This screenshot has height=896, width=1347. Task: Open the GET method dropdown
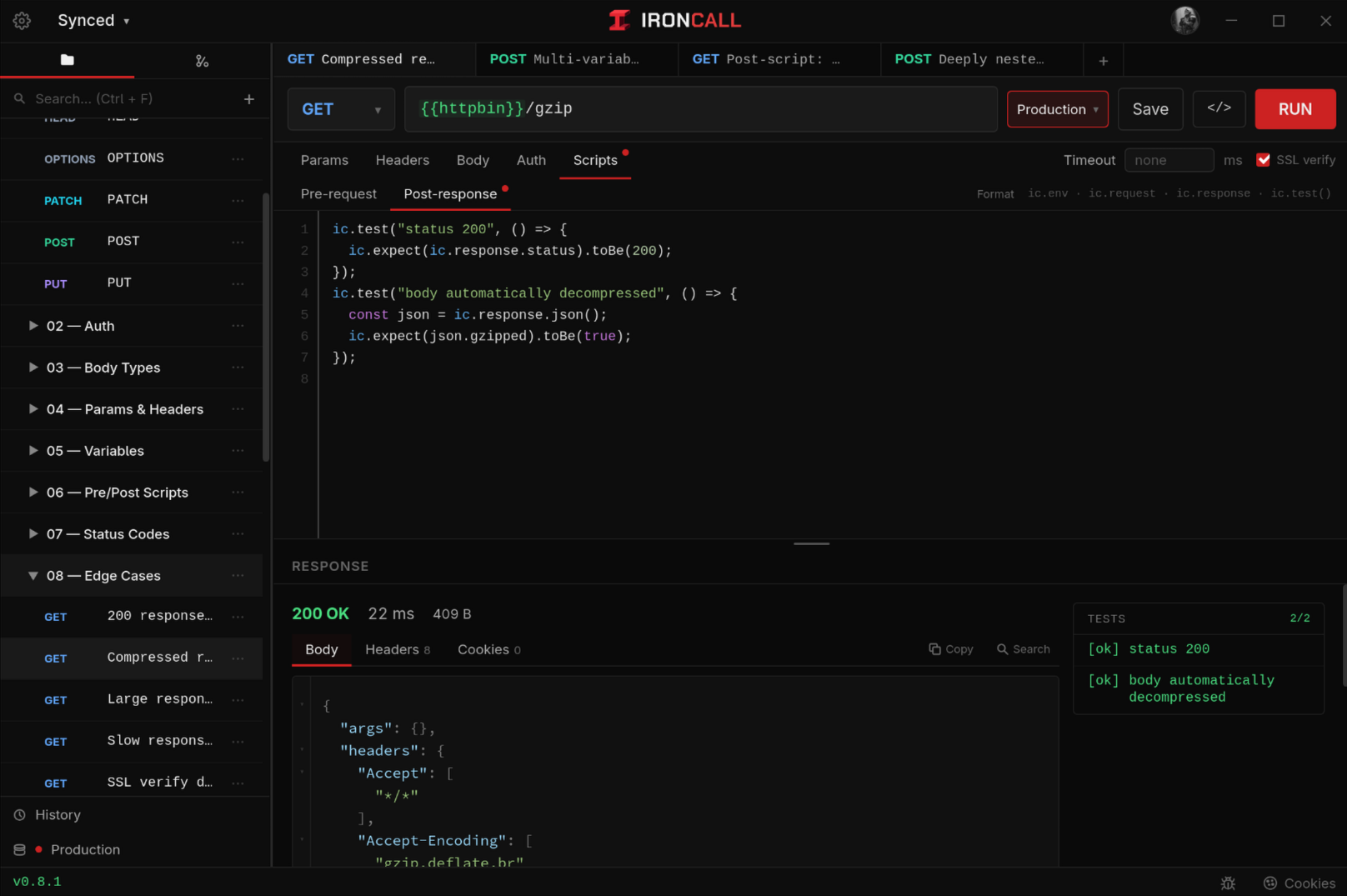341,109
